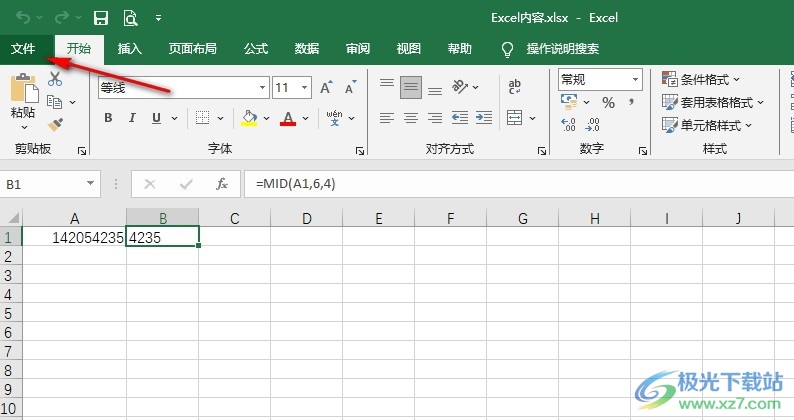Click the Wrap Text icon
Screen dimensions: 794x420
[515, 87]
